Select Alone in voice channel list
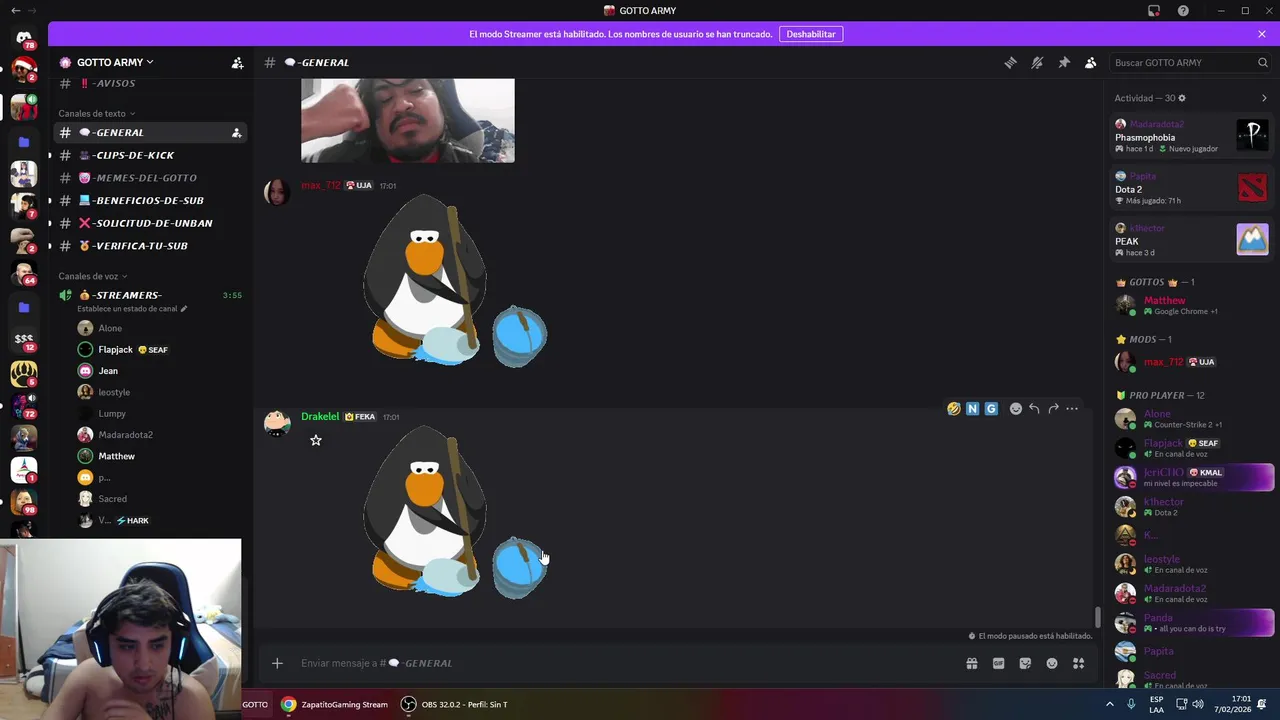Screen dimensions: 1280x720 [x=110, y=328]
